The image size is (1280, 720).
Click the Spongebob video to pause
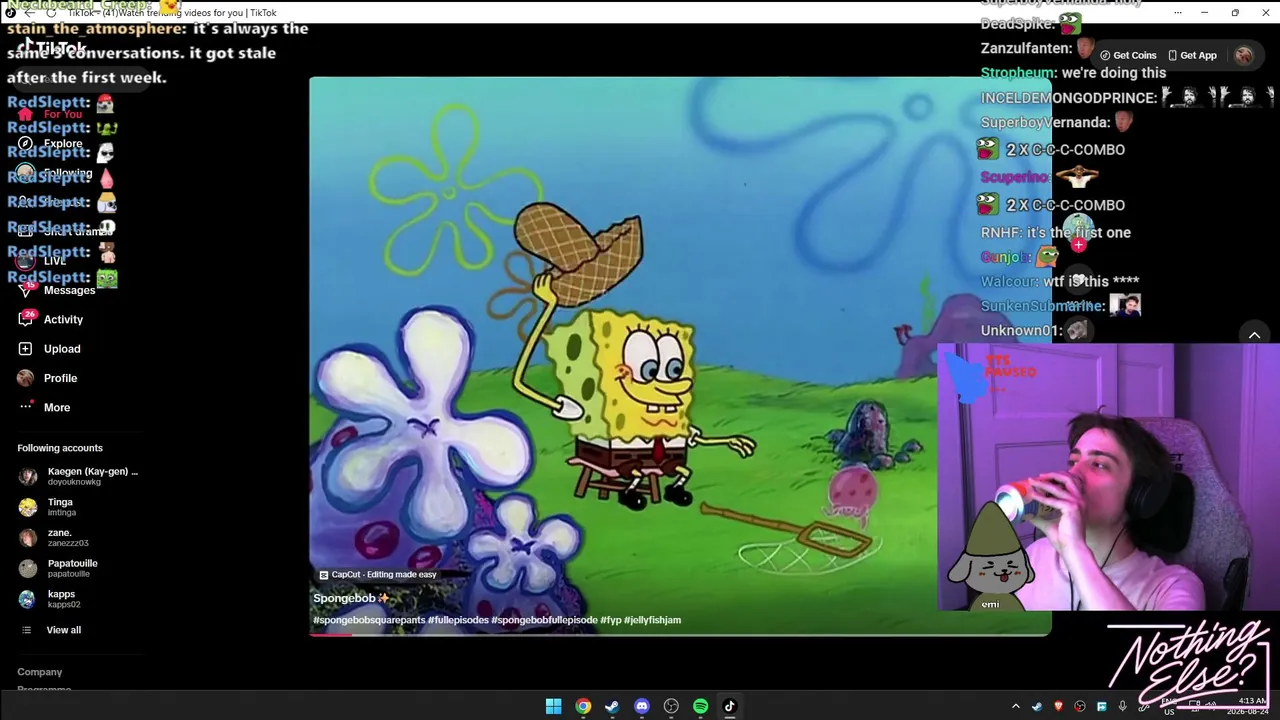coord(680,355)
